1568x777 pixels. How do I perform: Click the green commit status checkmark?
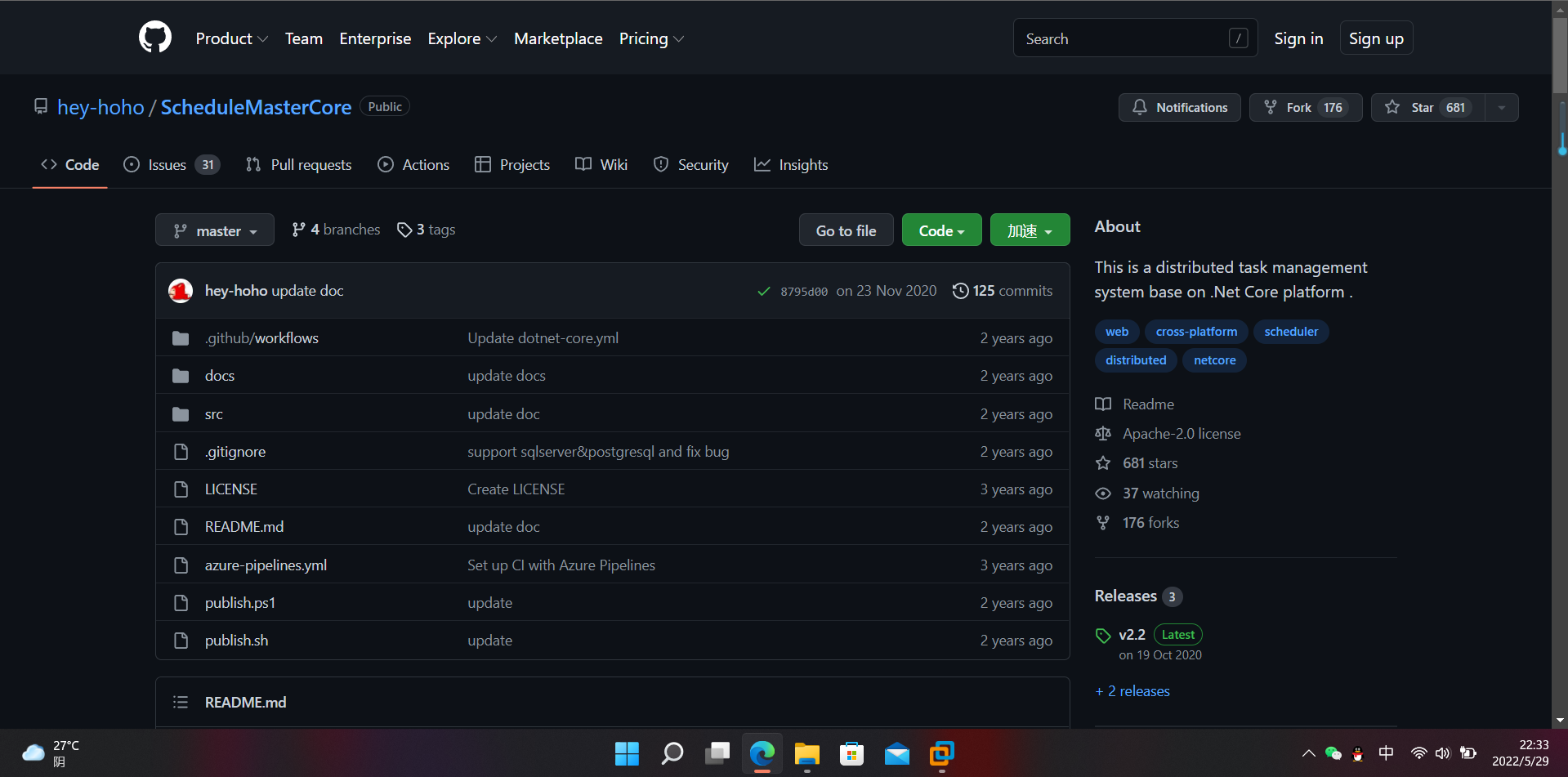(764, 292)
